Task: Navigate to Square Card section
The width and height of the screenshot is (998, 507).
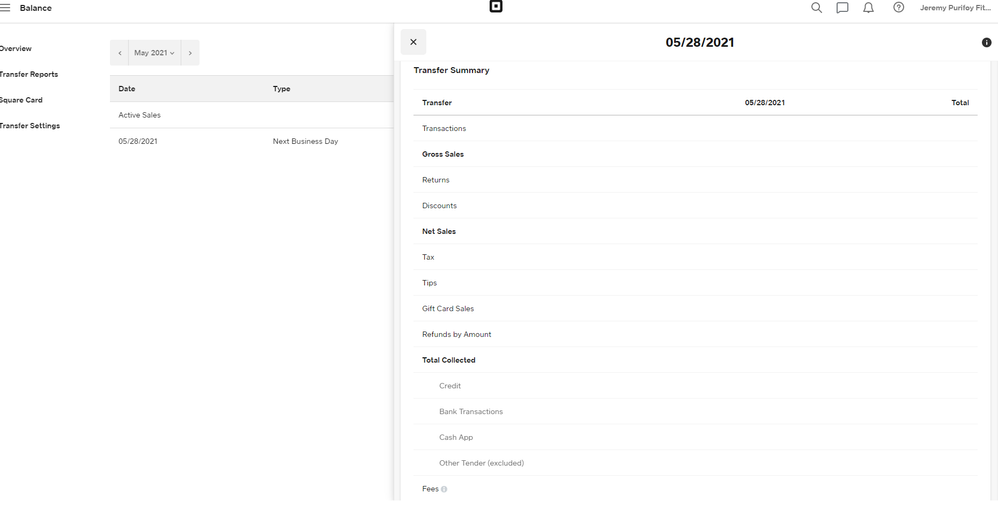Action: [x=21, y=100]
